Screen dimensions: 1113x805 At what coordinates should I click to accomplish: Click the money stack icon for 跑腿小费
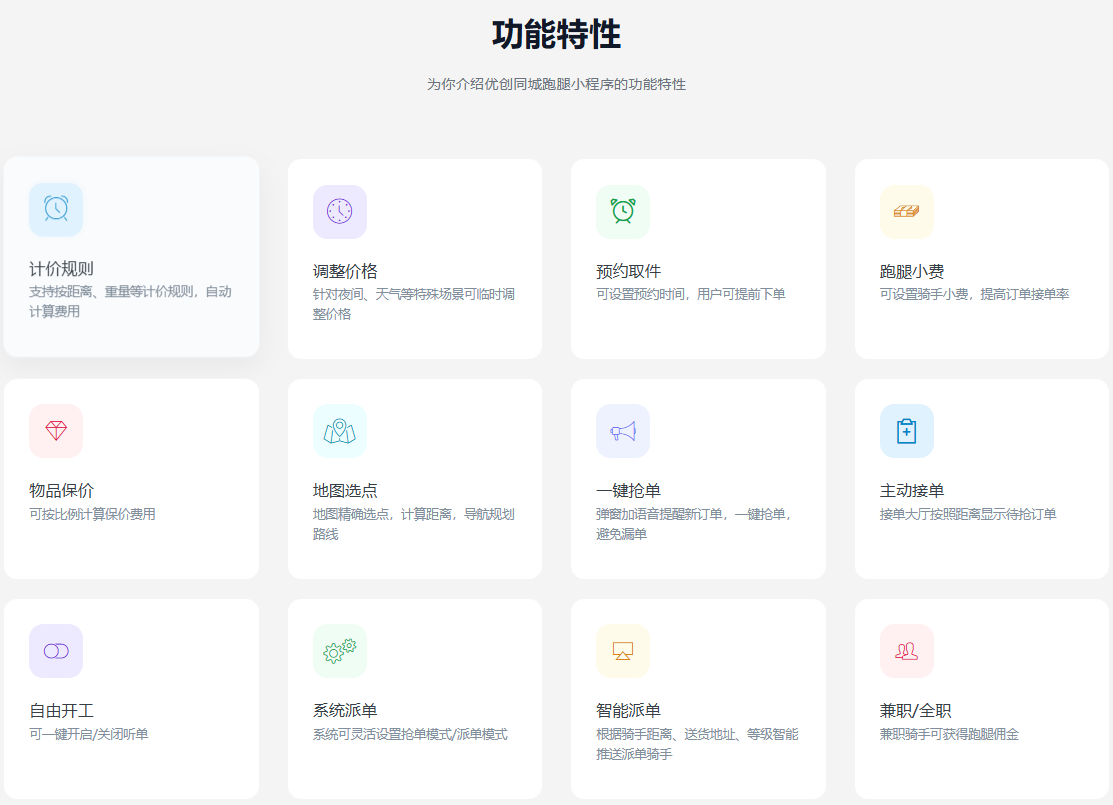(907, 211)
